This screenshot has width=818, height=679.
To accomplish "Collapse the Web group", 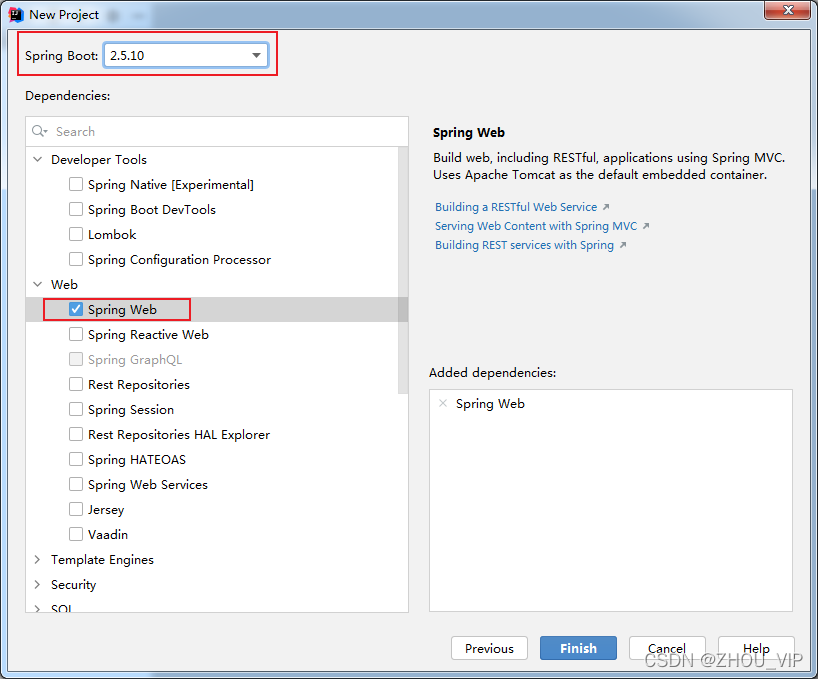I will click(x=38, y=284).
